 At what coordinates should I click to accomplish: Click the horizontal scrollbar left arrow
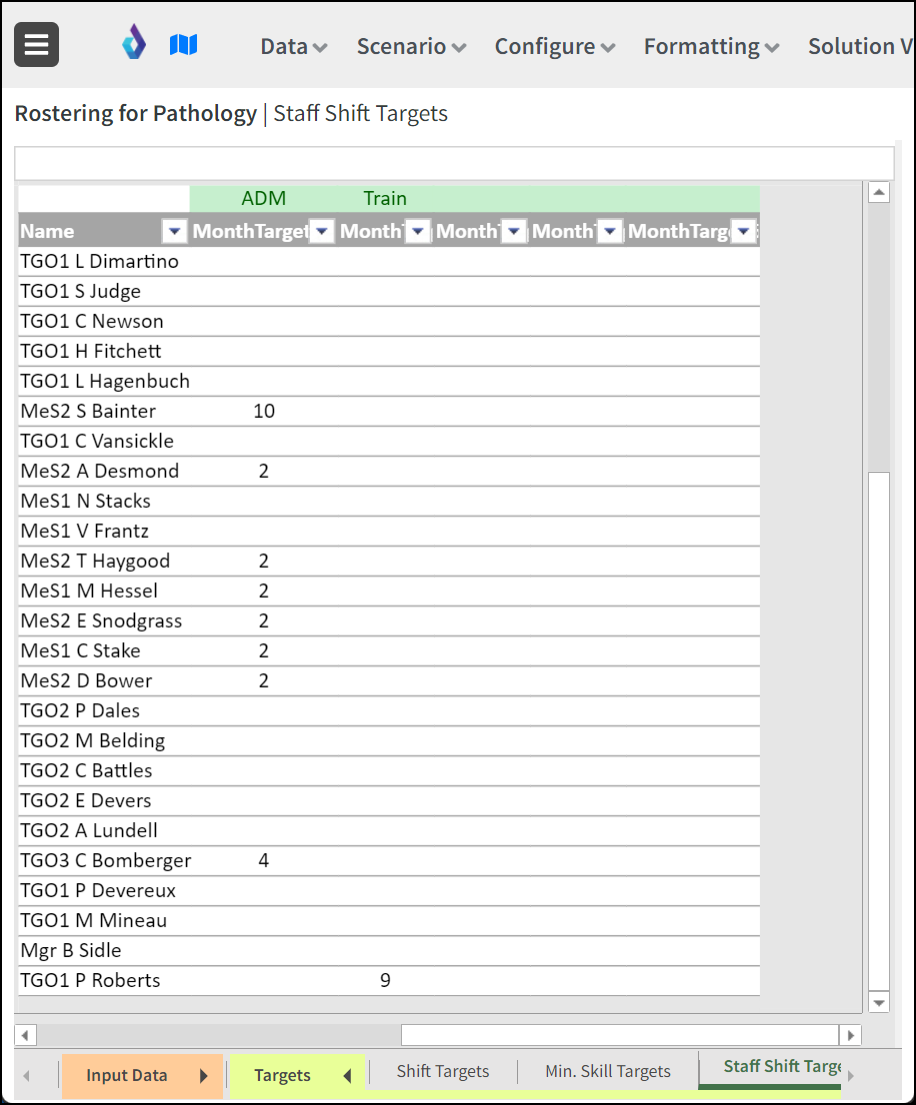[x=25, y=1035]
